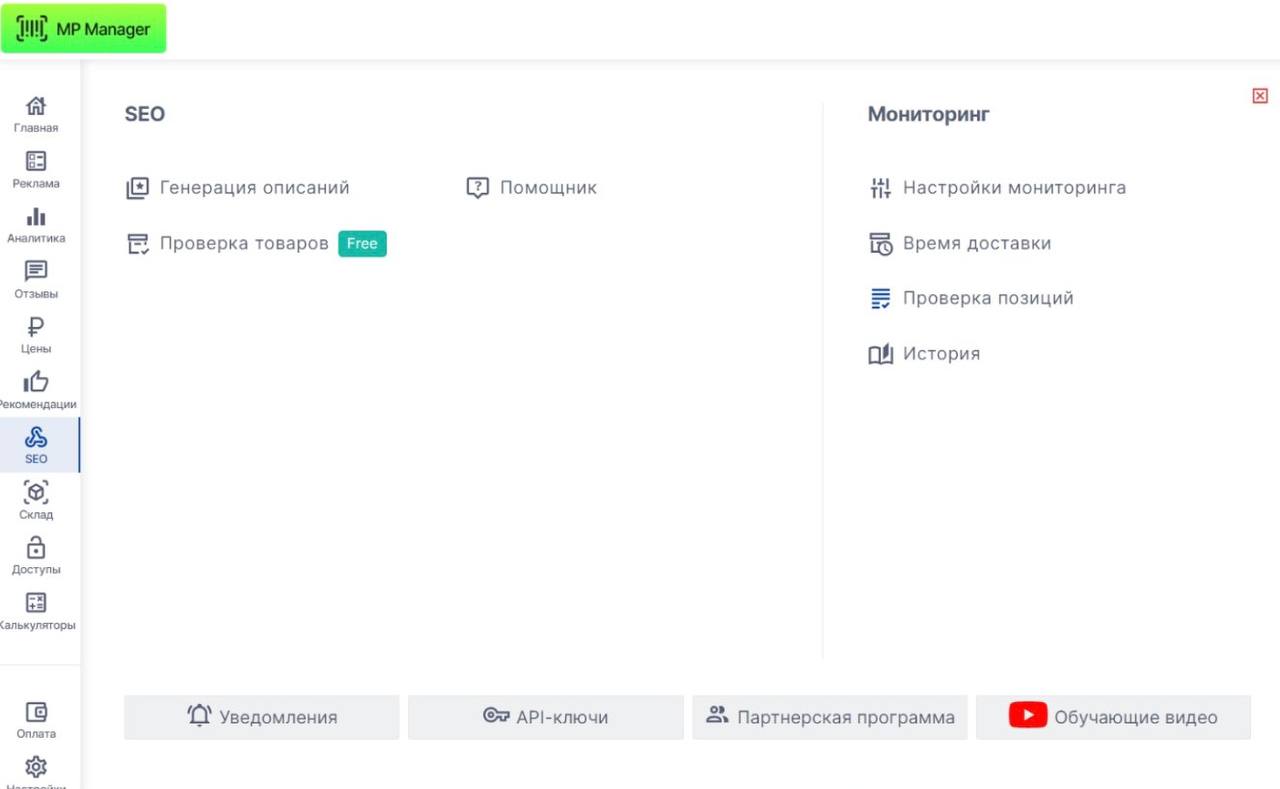
Task: Open Генерация описаний menu item
Action: click(x=254, y=188)
